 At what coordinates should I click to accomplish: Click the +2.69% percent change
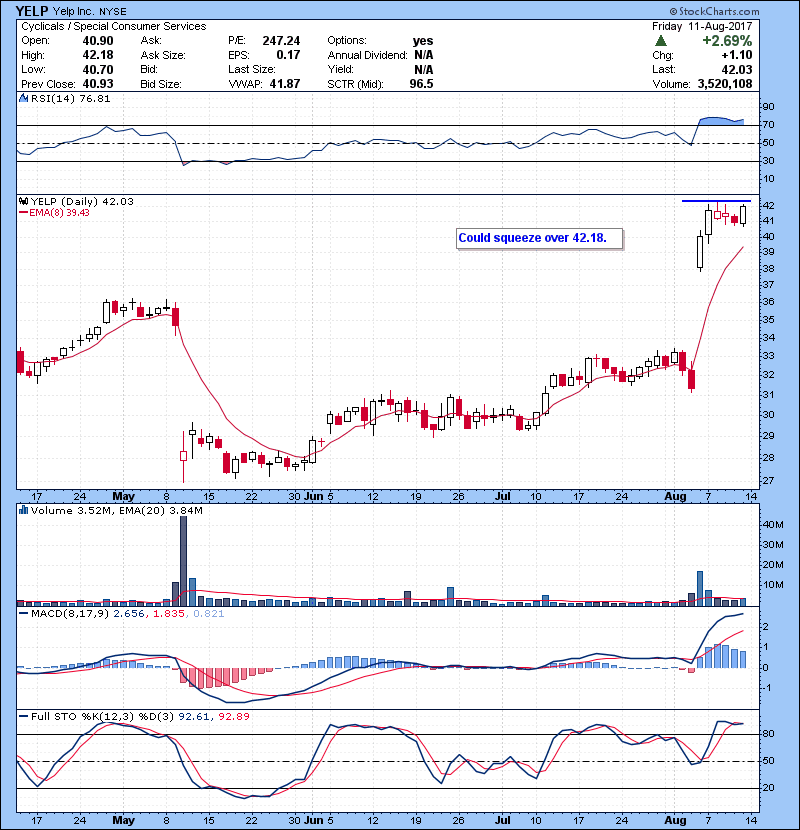(x=727, y=41)
